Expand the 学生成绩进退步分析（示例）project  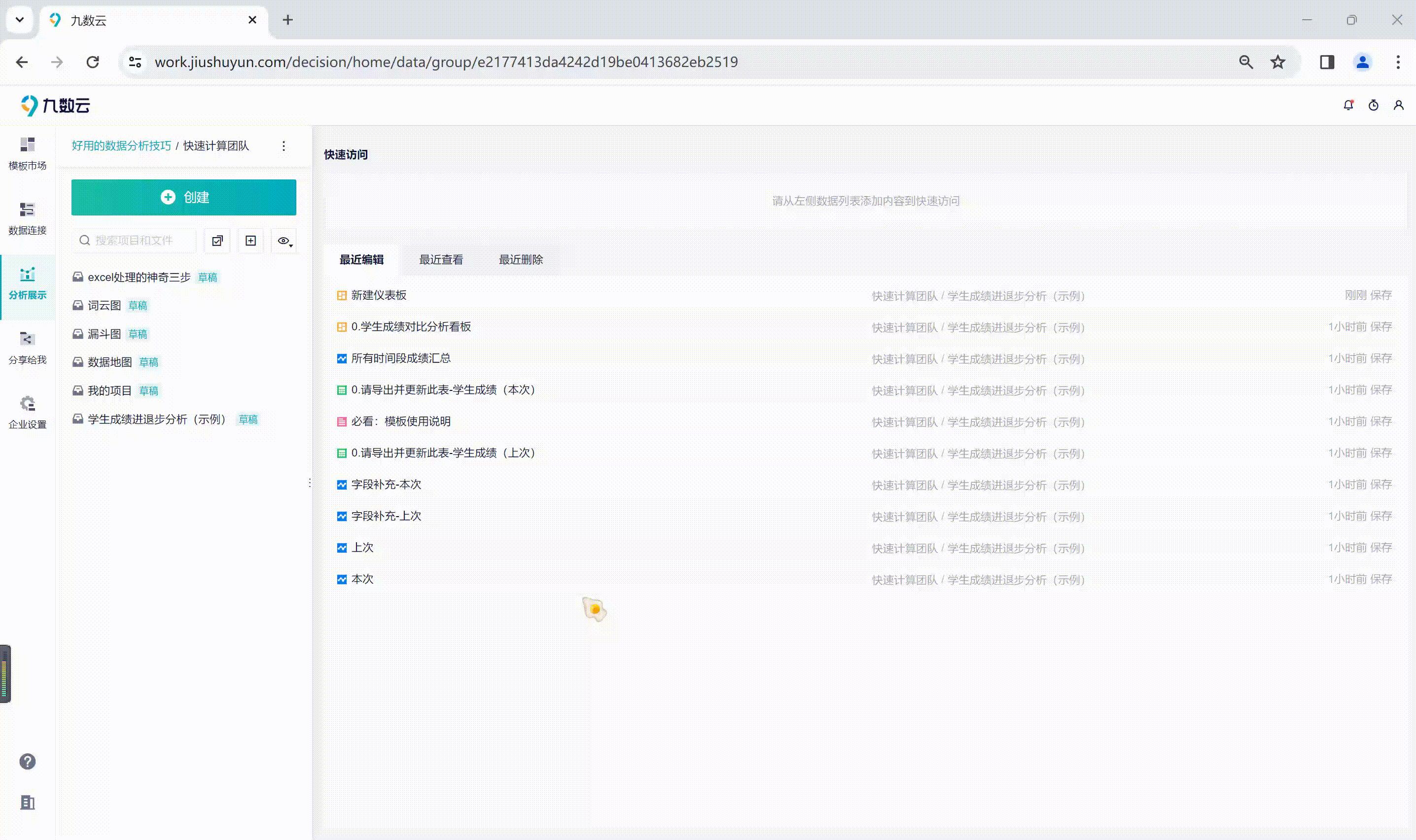tap(156, 420)
